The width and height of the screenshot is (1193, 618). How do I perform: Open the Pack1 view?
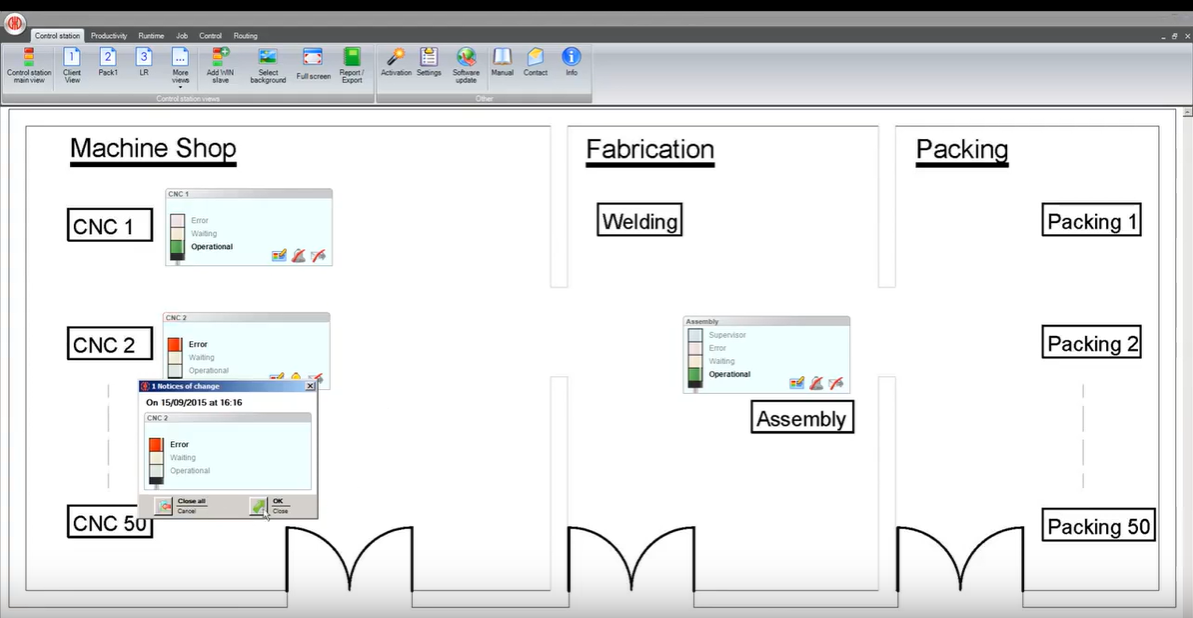coord(108,65)
